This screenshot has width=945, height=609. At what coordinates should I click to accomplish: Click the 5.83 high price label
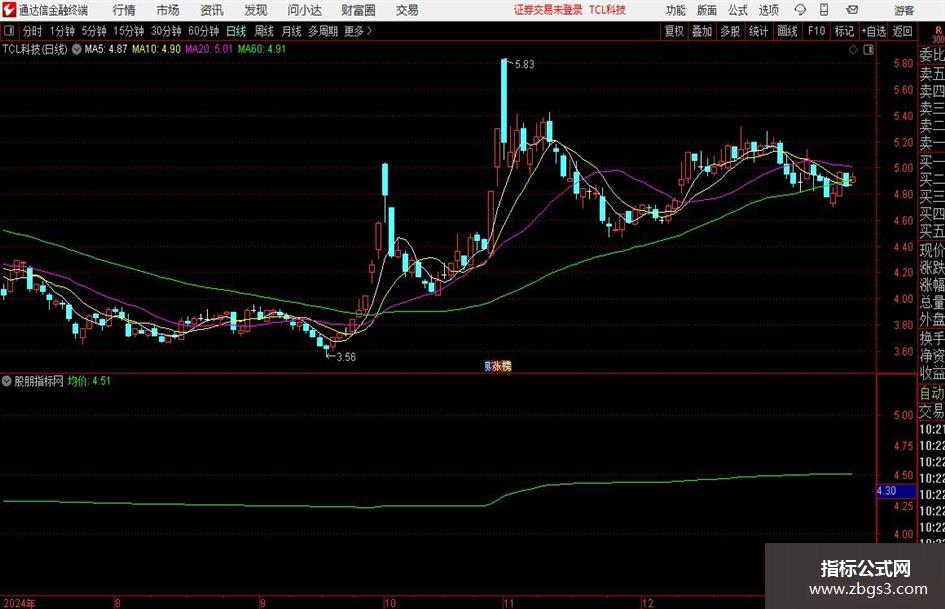[x=524, y=65]
